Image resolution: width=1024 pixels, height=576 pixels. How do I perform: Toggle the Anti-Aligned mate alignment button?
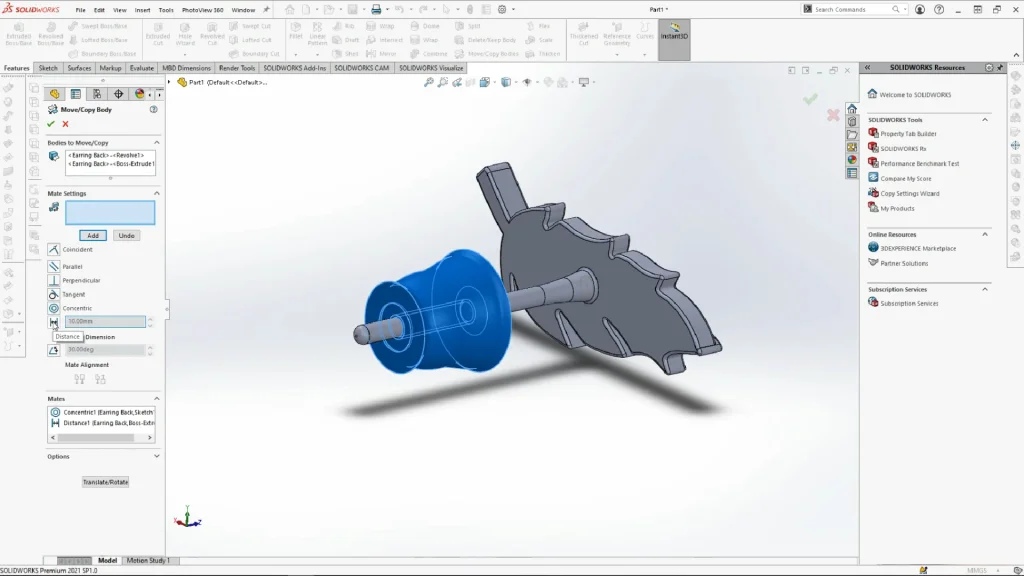pyautogui.click(x=100, y=379)
